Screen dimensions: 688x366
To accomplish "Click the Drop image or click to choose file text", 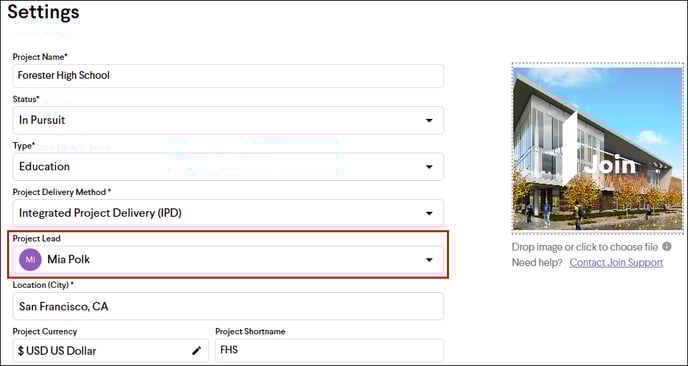I will (x=585, y=247).
